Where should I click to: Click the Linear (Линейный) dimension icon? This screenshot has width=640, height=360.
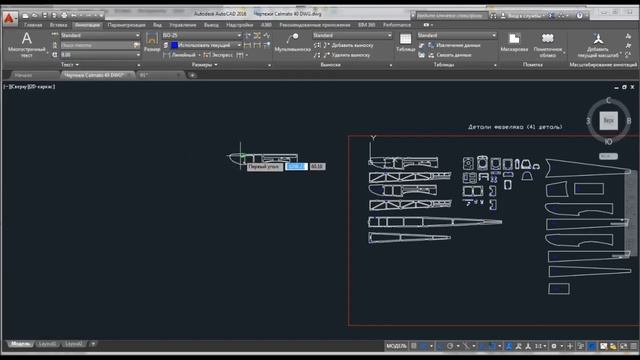pyautogui.click(x=166, y=55)
